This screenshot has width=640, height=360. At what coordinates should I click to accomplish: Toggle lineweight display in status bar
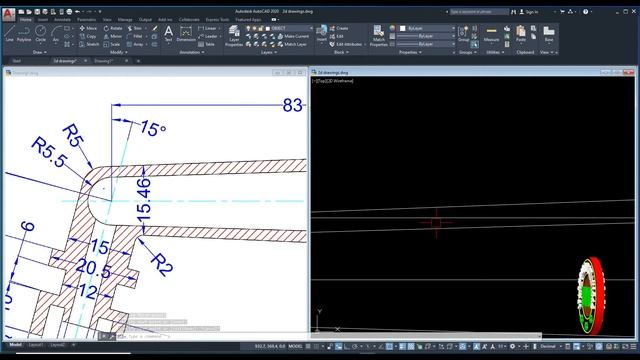[x=402, y=346]
